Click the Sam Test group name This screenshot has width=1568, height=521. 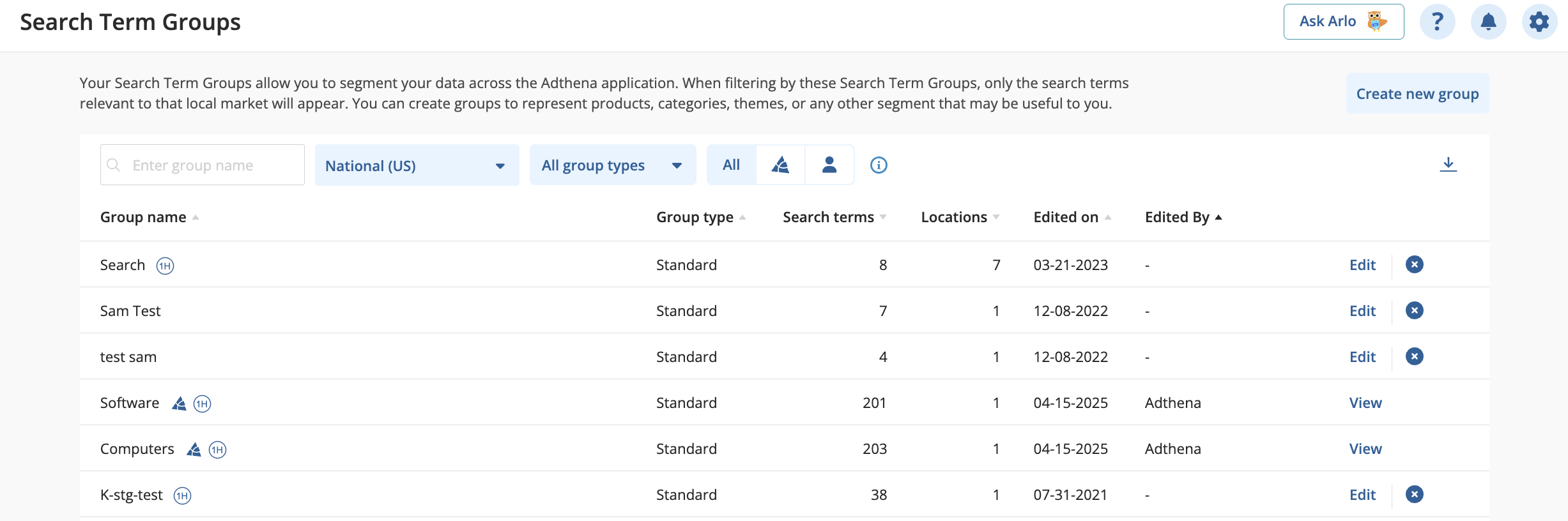click(x=130, y=311)
